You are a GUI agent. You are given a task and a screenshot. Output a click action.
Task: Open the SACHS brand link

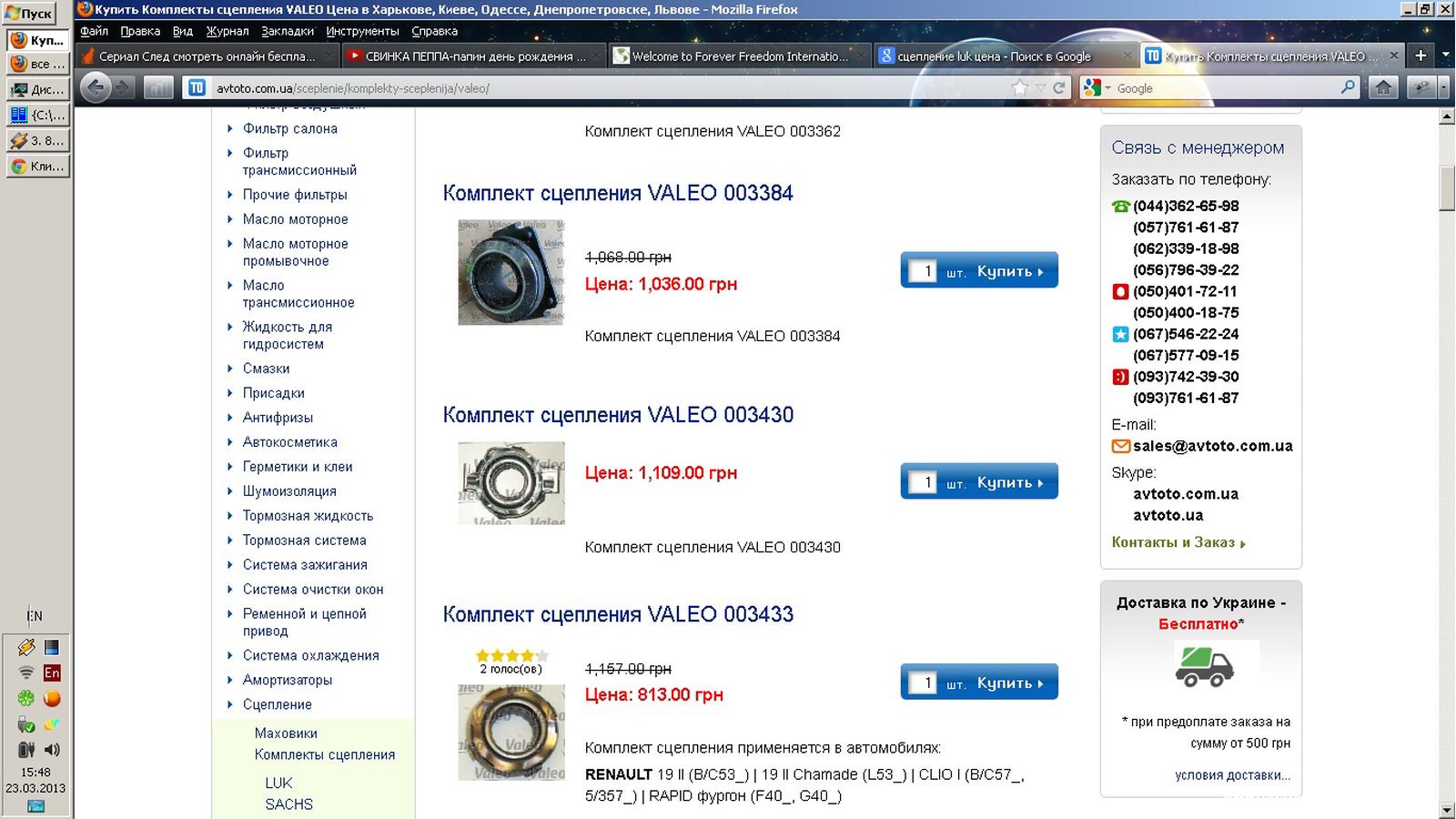pos(288,804)
